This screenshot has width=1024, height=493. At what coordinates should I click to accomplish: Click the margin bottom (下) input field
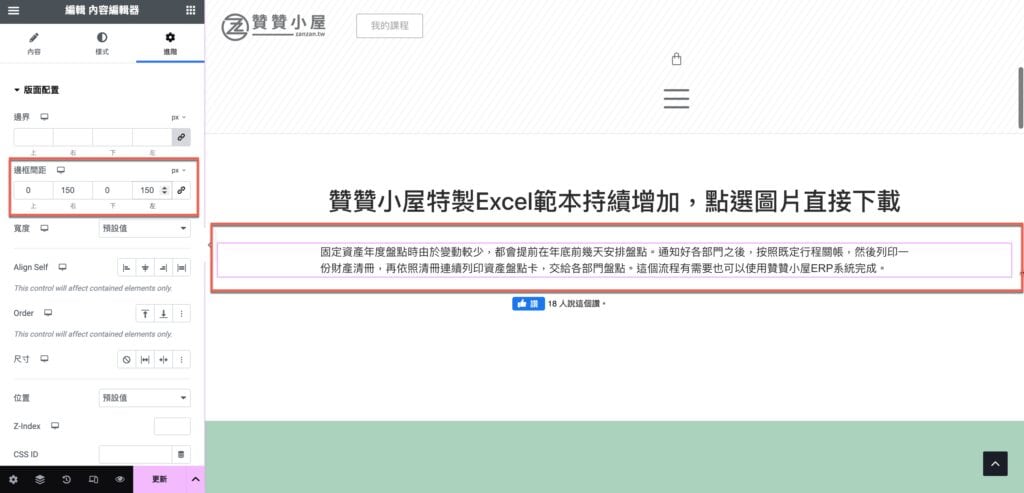point(112,137)
